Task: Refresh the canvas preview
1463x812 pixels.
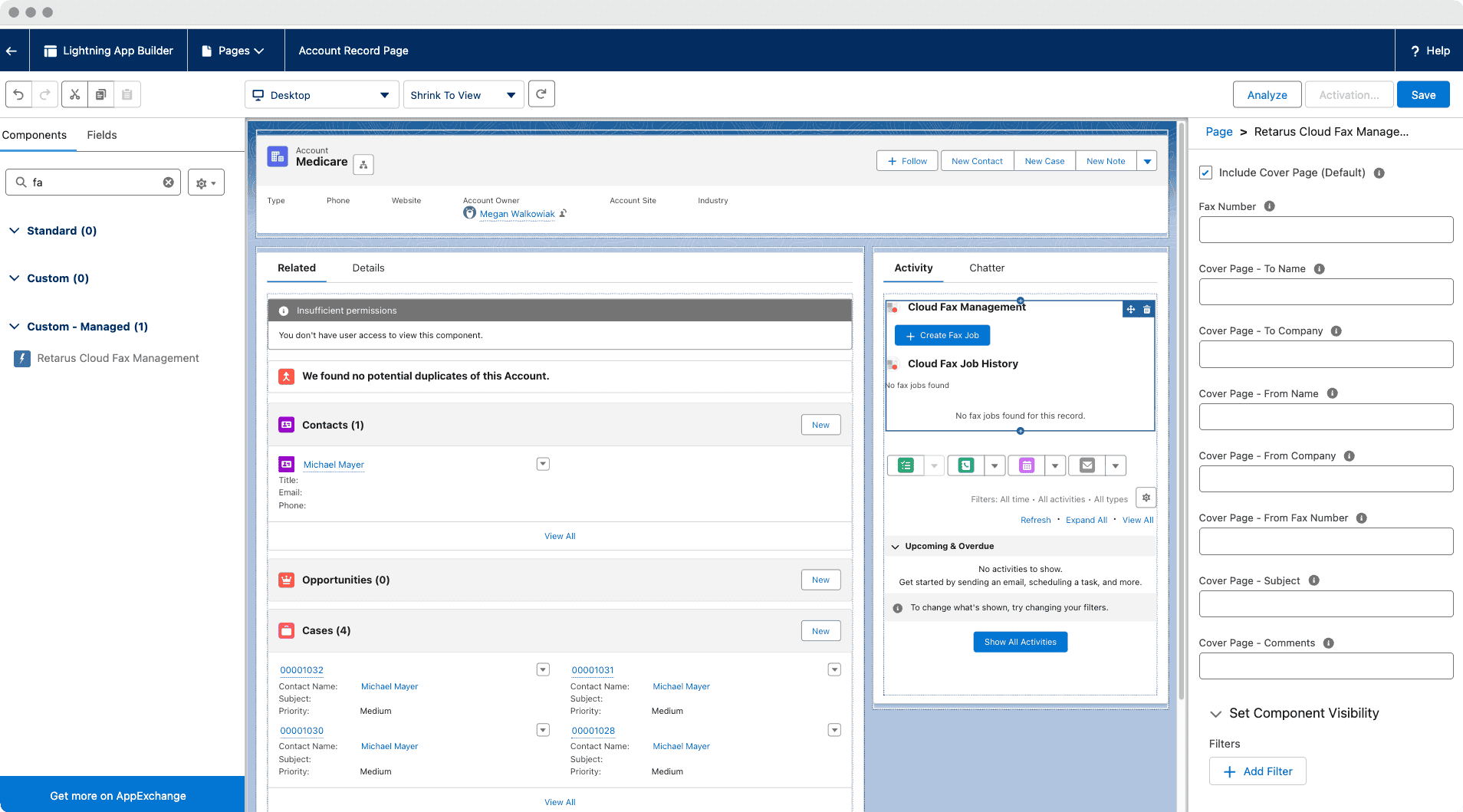Action: point(541,94)
